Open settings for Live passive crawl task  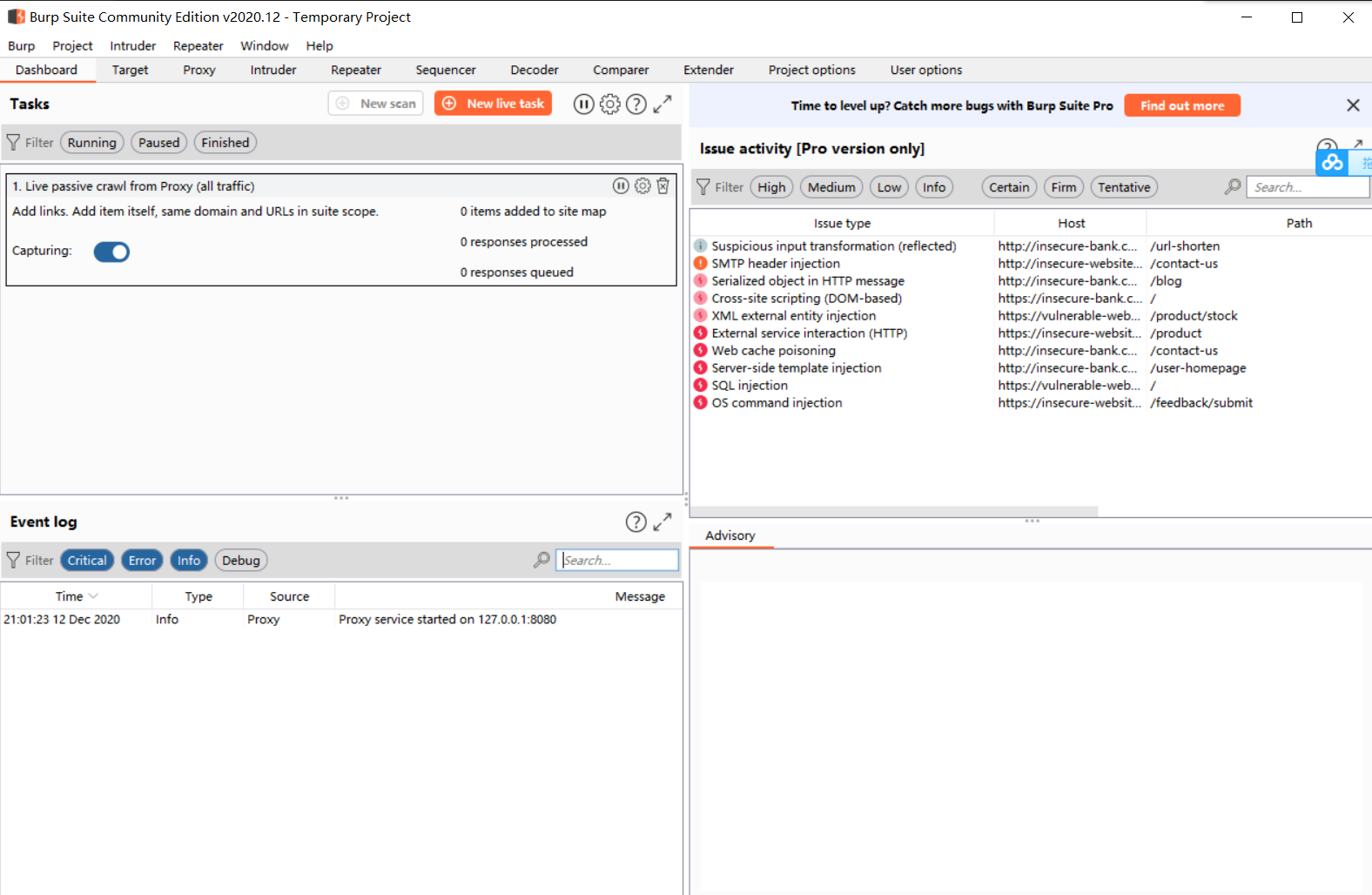[642, 185]
